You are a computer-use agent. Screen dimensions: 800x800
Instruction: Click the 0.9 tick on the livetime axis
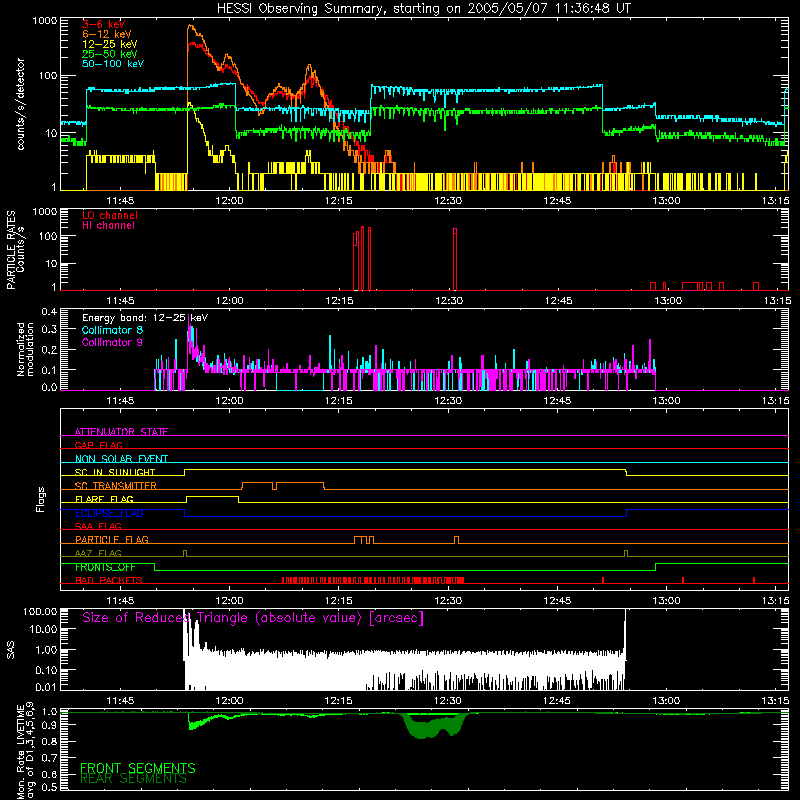pyautogui.click(x=49, y=725)
